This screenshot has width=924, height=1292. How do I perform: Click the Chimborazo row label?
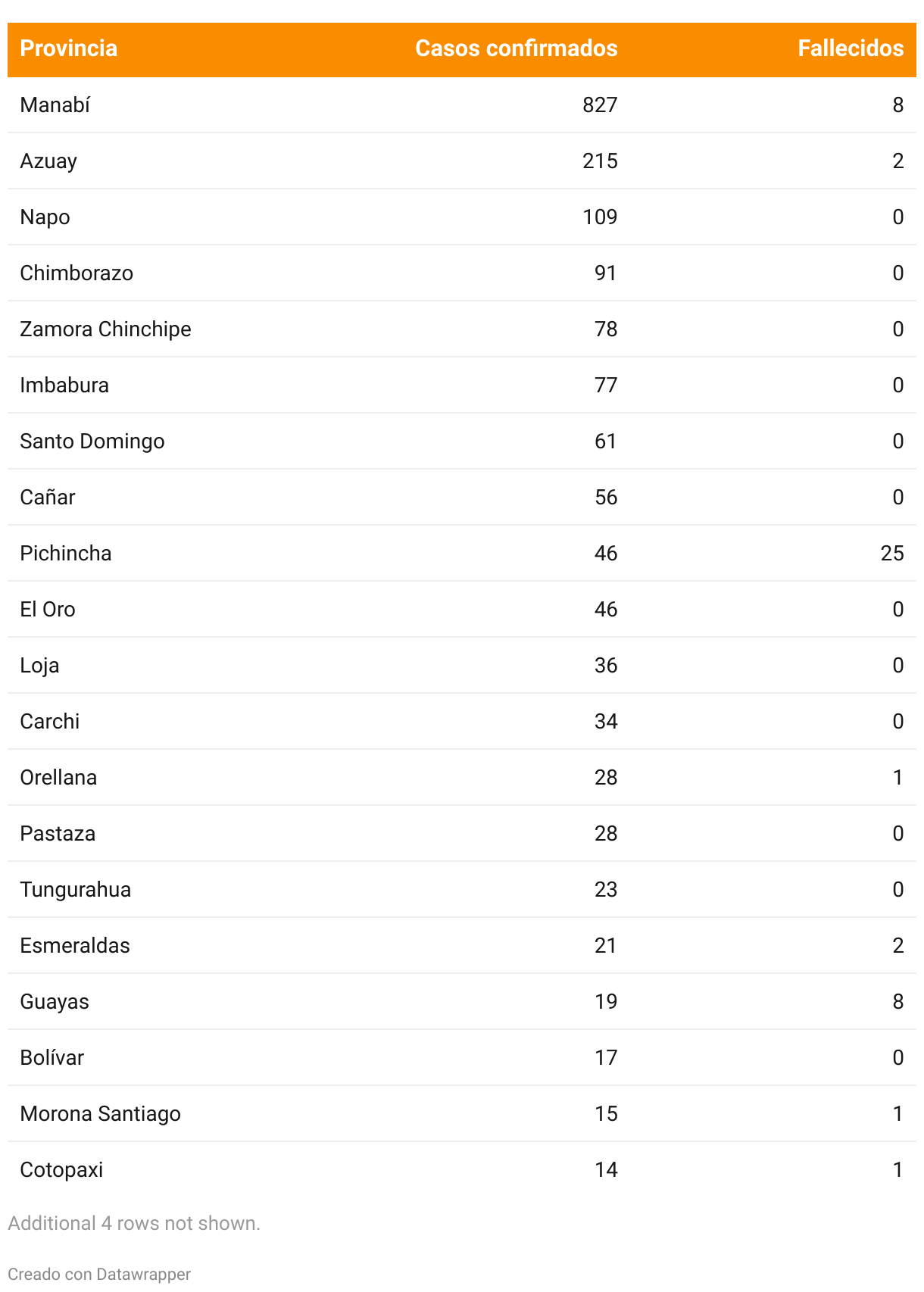(x=76, y=273)
